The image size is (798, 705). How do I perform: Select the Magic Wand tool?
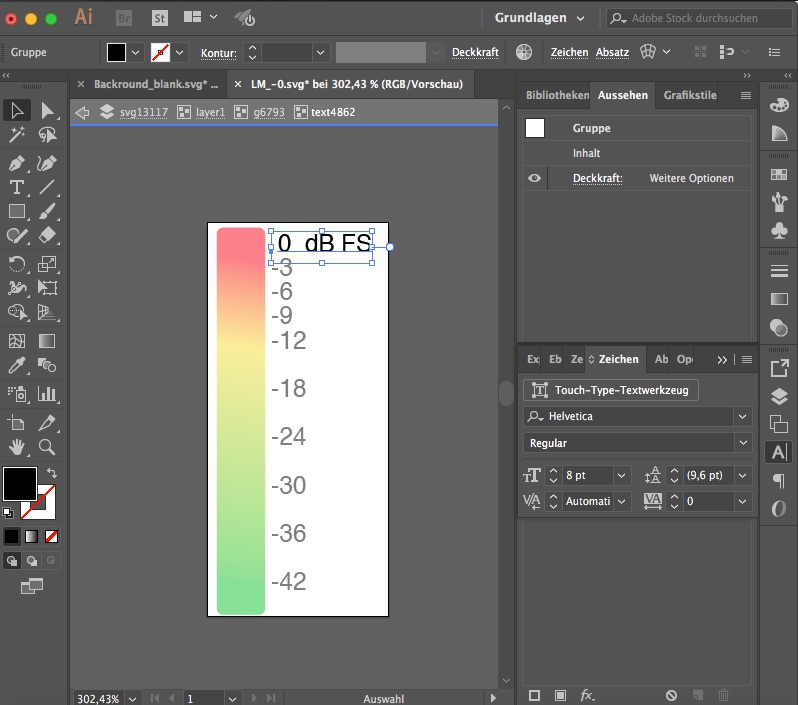click(16, 135)
